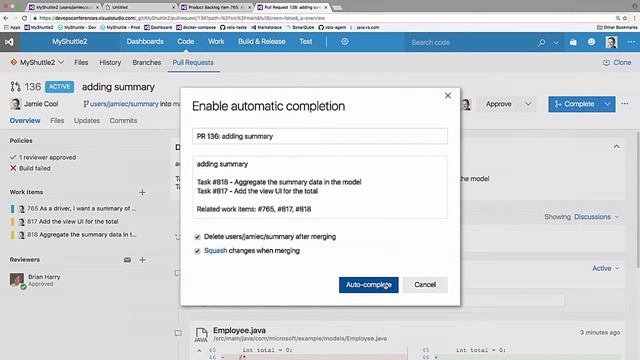Viewport: 640px width, 360px height.
Task: Add a work item with plus icon
Action: [x=142, y=192]
